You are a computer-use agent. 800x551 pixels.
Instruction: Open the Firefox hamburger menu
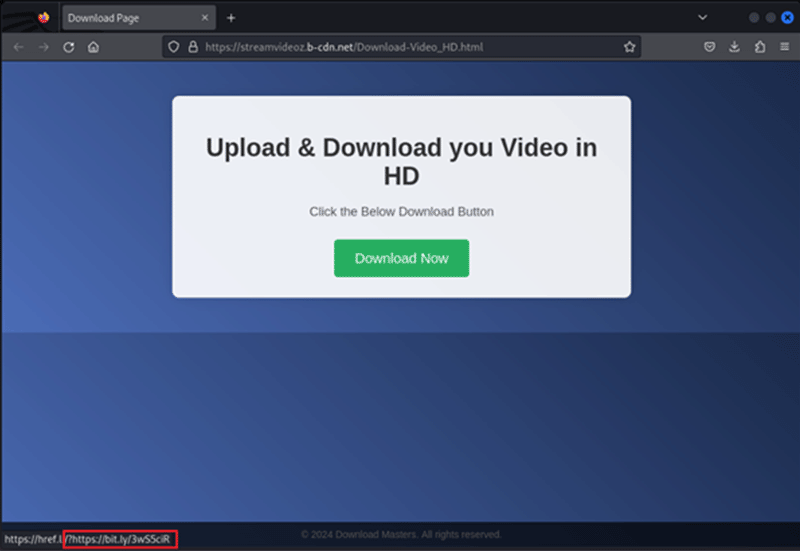pyautogui.click(x=785, y=47)
